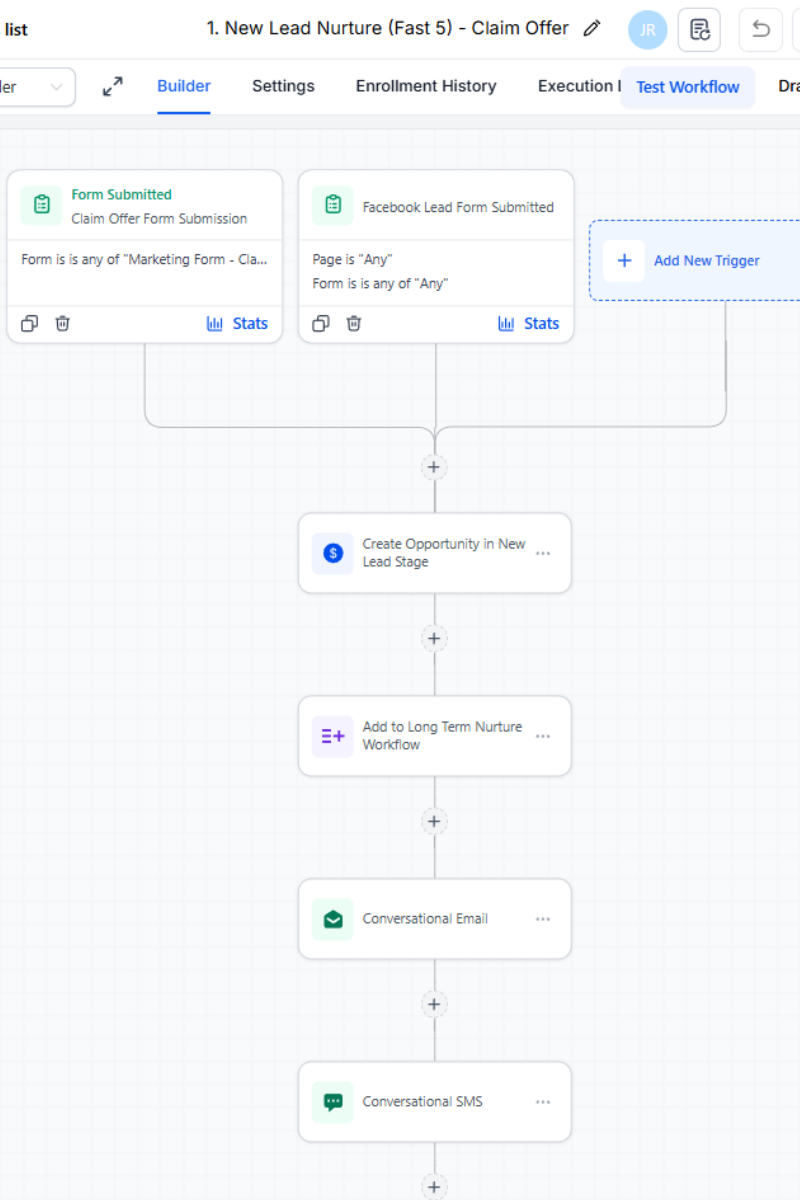Delete the Form Submitted trigger
800x1200 pixels.
tap(62, 323)
